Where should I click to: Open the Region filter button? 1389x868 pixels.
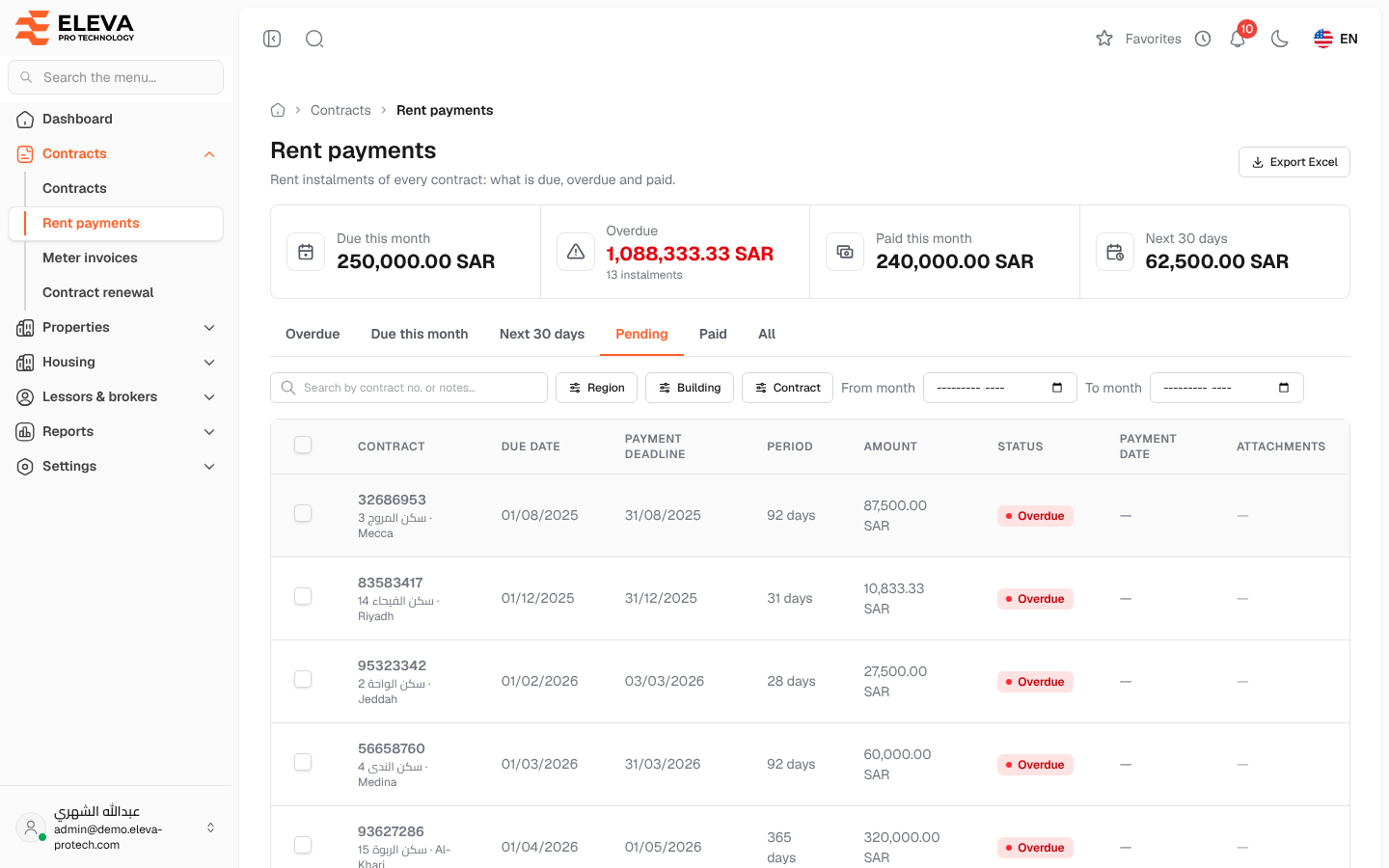click(596, 388)
